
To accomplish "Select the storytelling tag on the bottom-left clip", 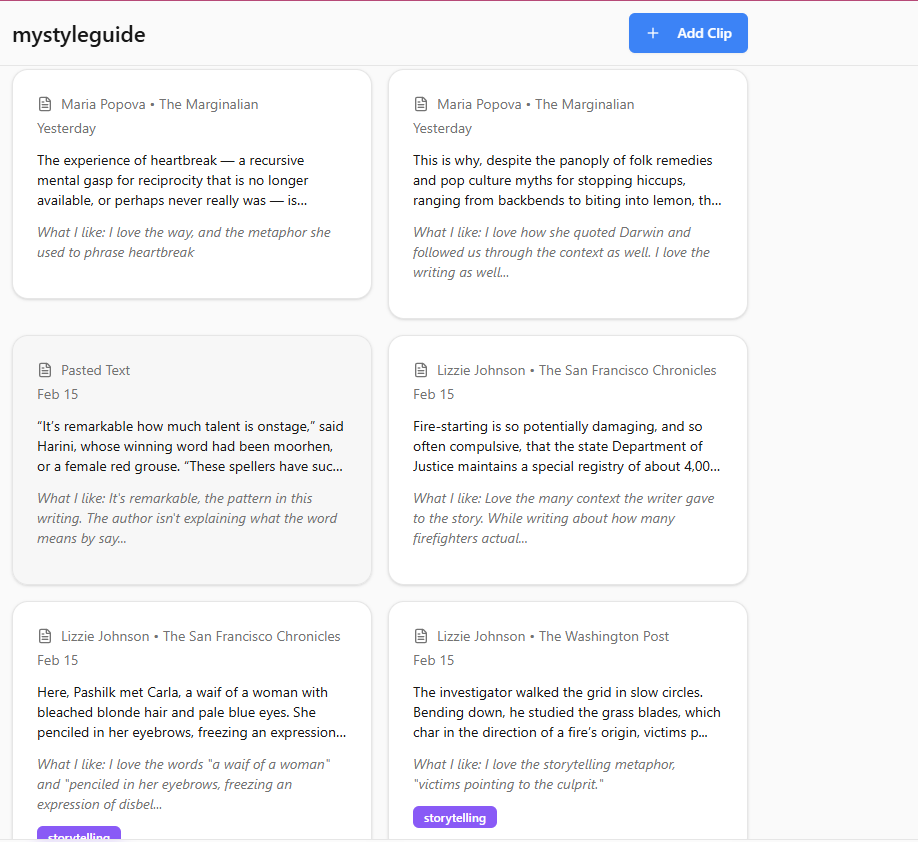I will pos(78,835).
